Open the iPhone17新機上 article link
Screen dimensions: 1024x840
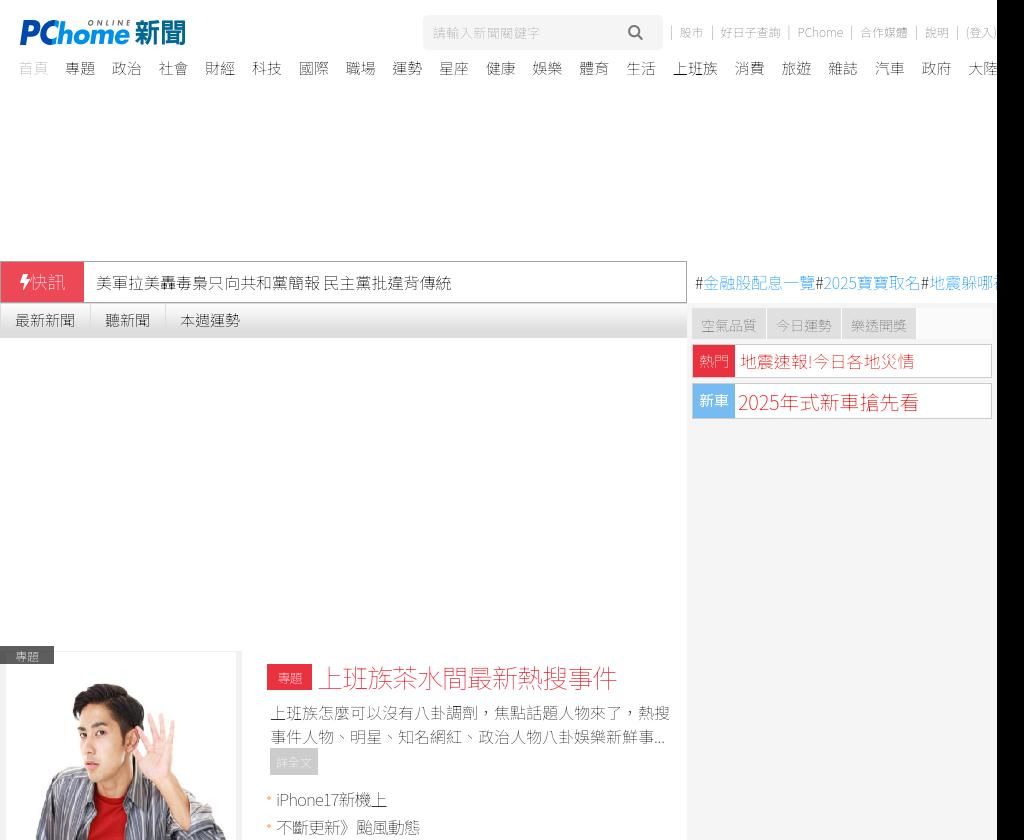pos(331,800)
